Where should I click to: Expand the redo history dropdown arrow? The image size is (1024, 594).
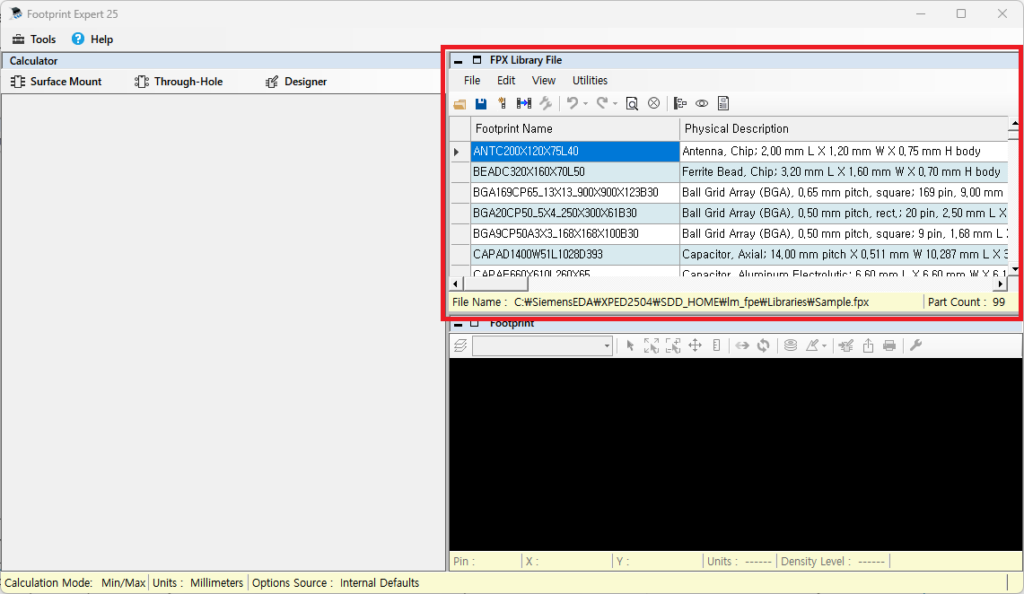615,103
